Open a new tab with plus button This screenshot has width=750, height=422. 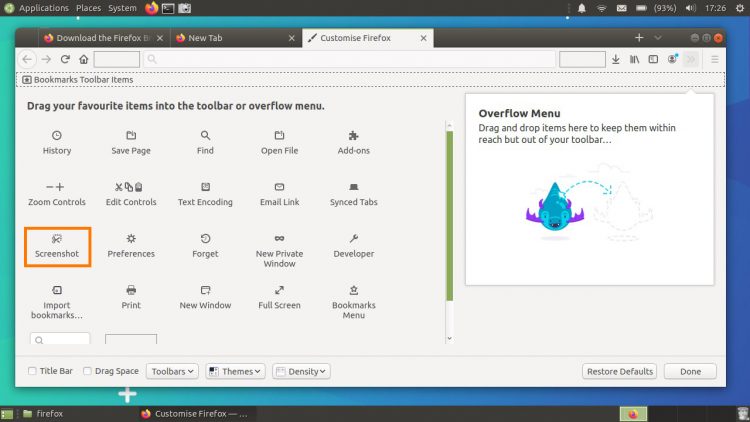[639, 38]
